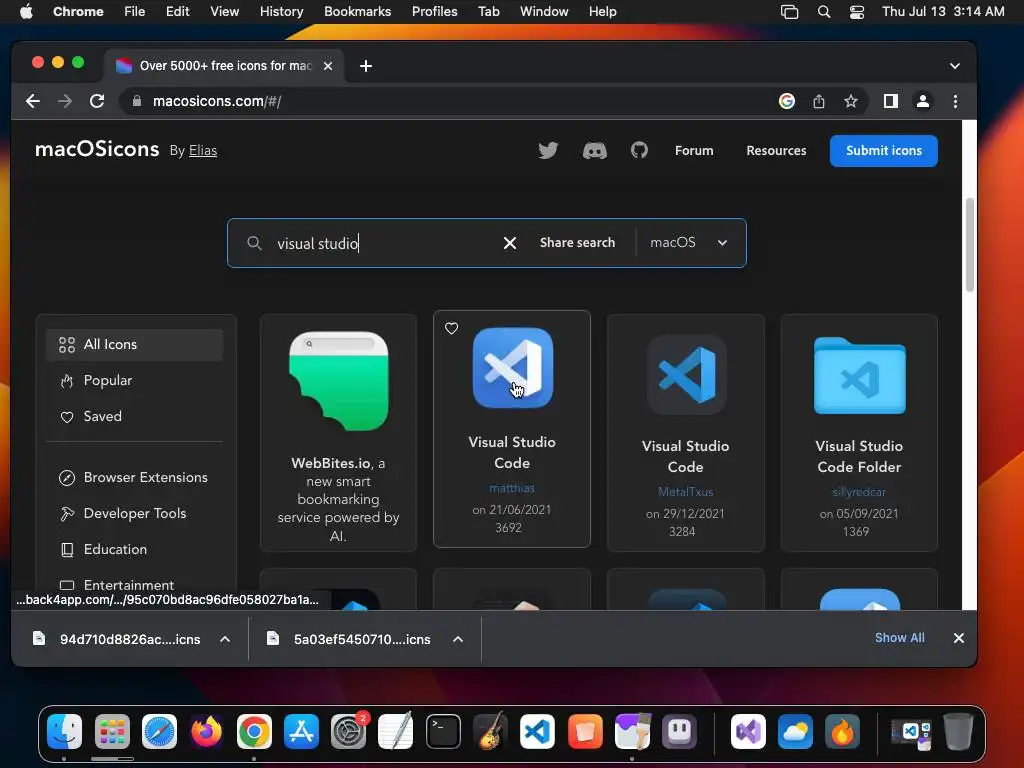Image resolution: width=1024 pixels, height=768 pixels.
Task: Click the share page icon in address bar
Action: coord(819,101)
